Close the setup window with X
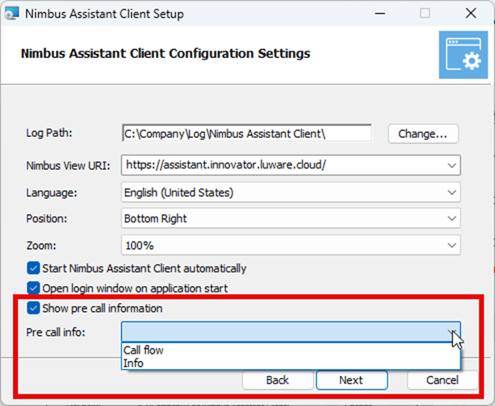Viewport: 495px width, 406px height. [x=471, y=14]
